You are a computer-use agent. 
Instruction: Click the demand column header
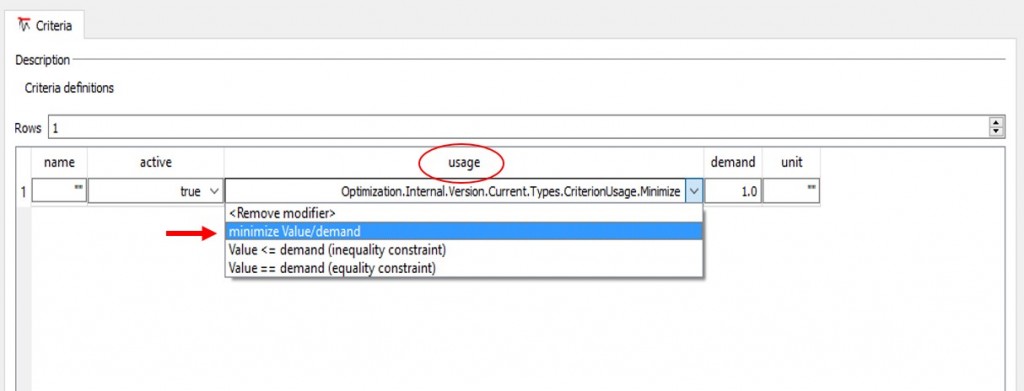(x=733, y=163)
